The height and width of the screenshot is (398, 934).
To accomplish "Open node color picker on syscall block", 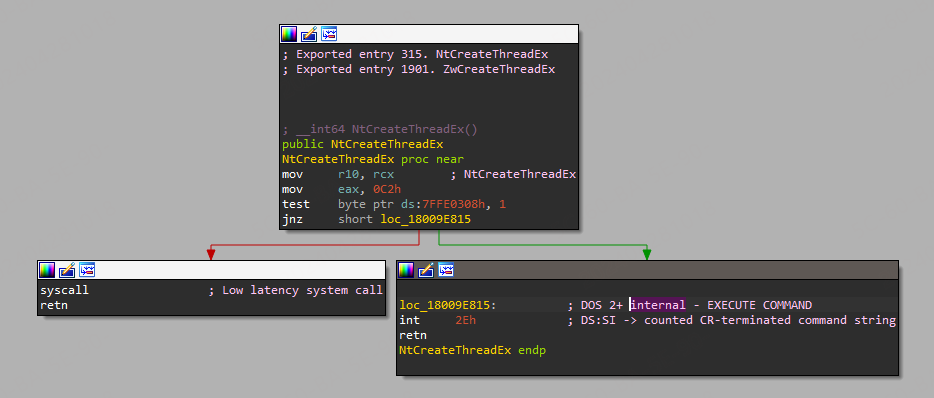I will (x=47, y=270).
